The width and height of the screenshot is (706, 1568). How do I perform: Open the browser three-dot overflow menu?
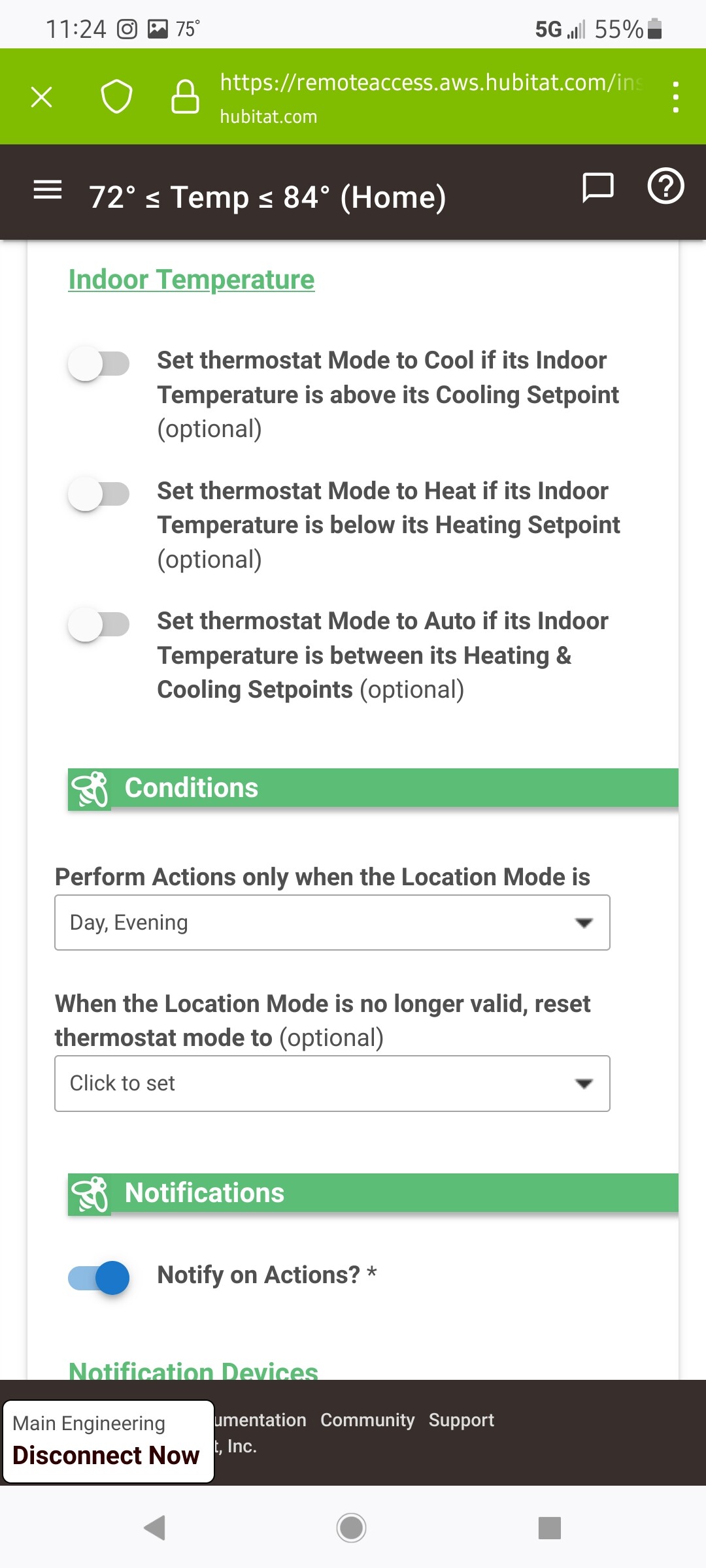pos(675,97)
